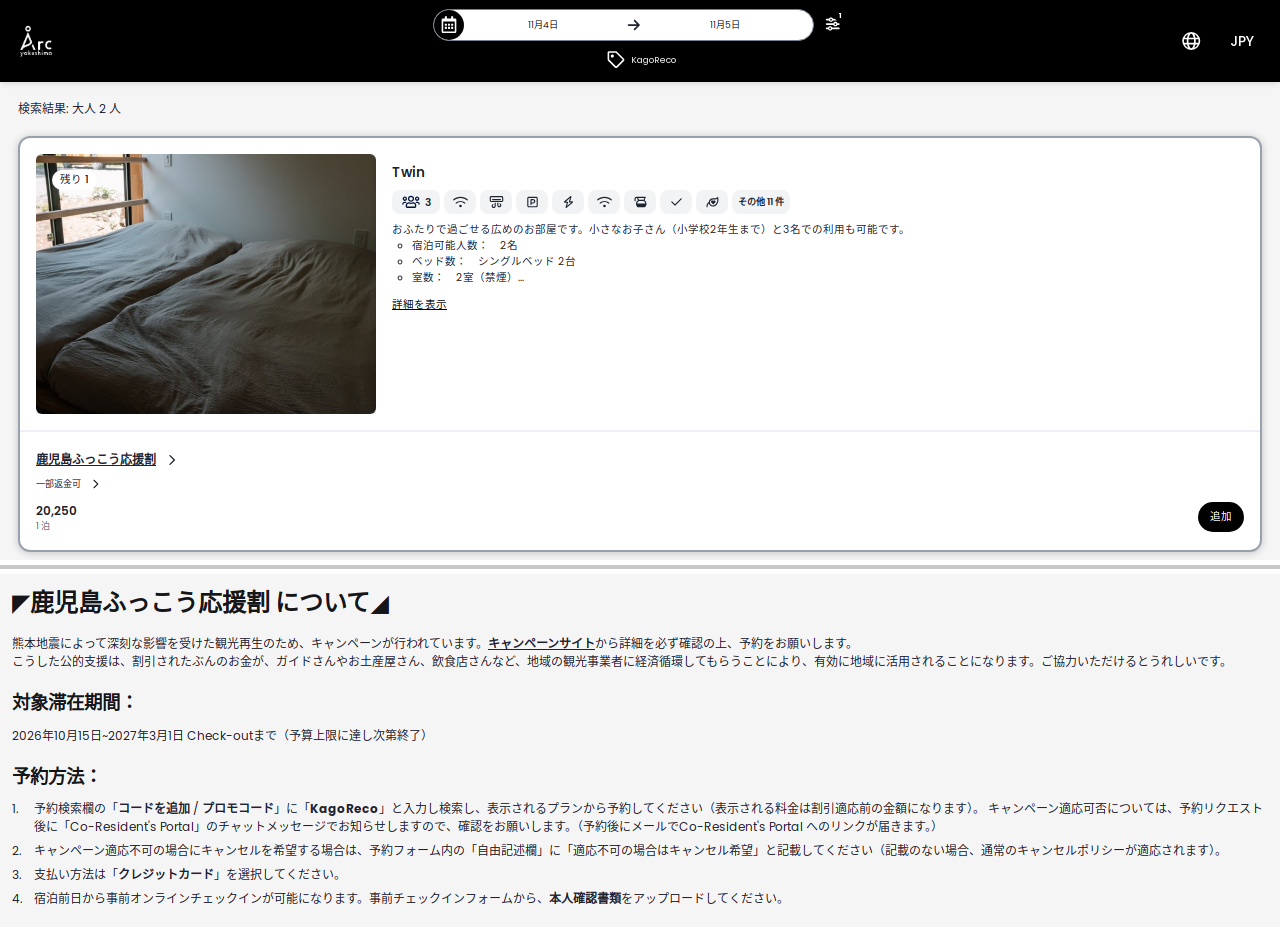The image size is (1280, 927).
Task: Click the 残り1 availability badge
Action: [75, 179]
